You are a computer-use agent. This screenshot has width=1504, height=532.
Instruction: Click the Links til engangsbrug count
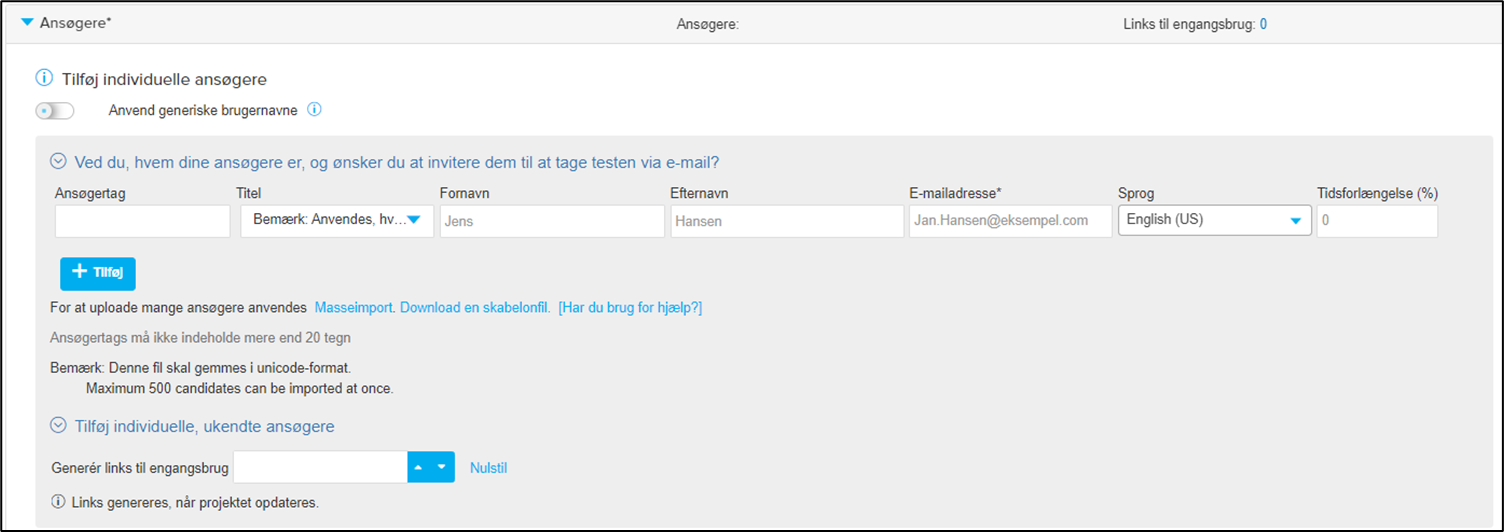tap(1263, 24)
